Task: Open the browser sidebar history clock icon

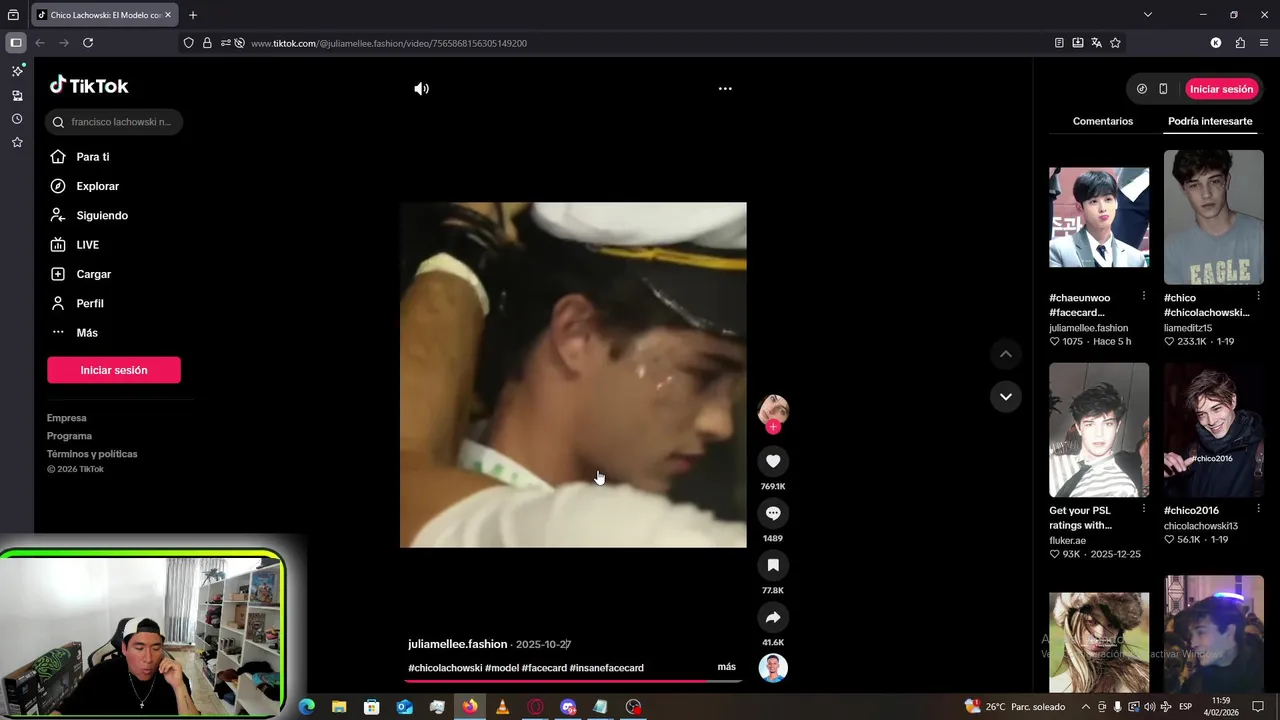Action: click(x=17, y=119)
